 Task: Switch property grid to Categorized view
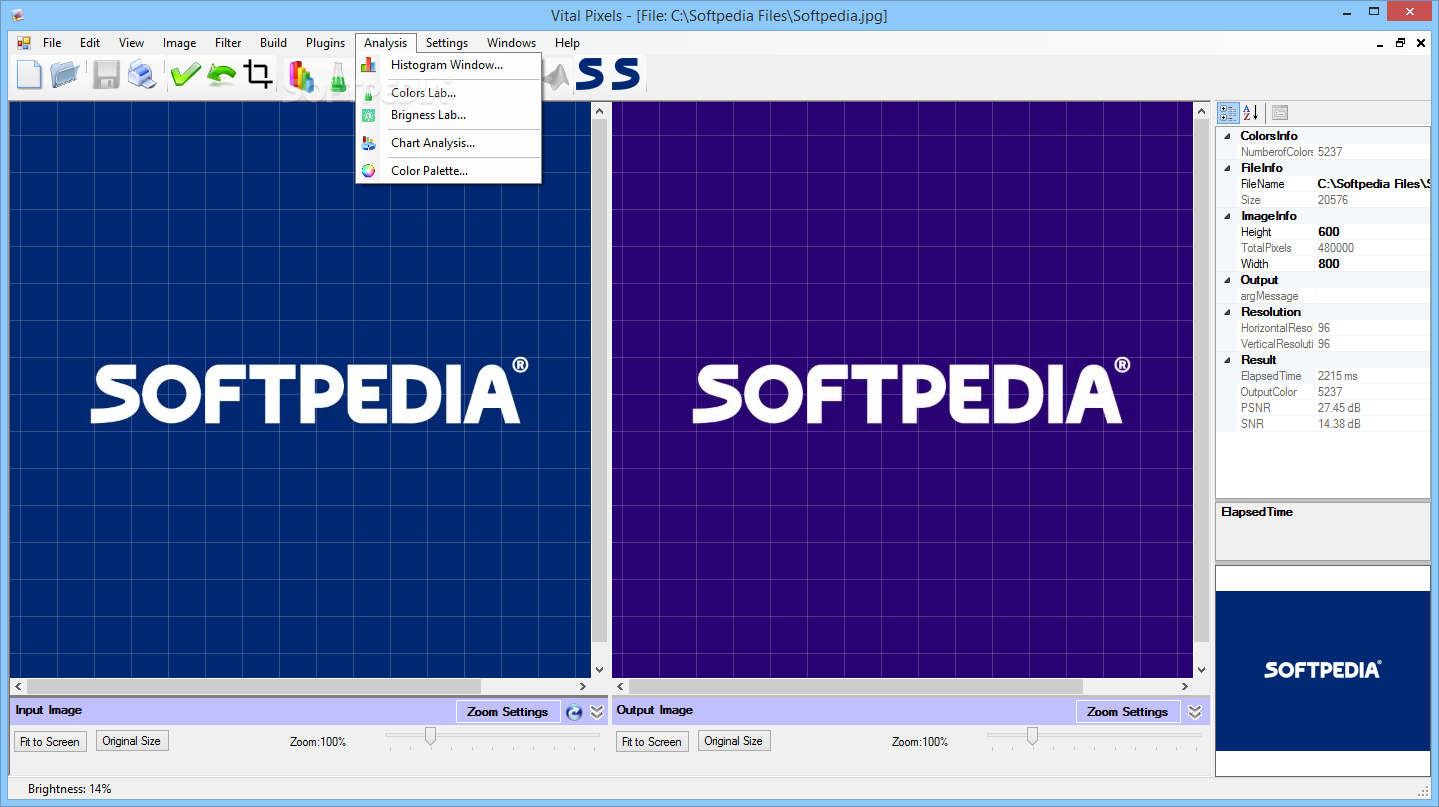[1228, 113]
